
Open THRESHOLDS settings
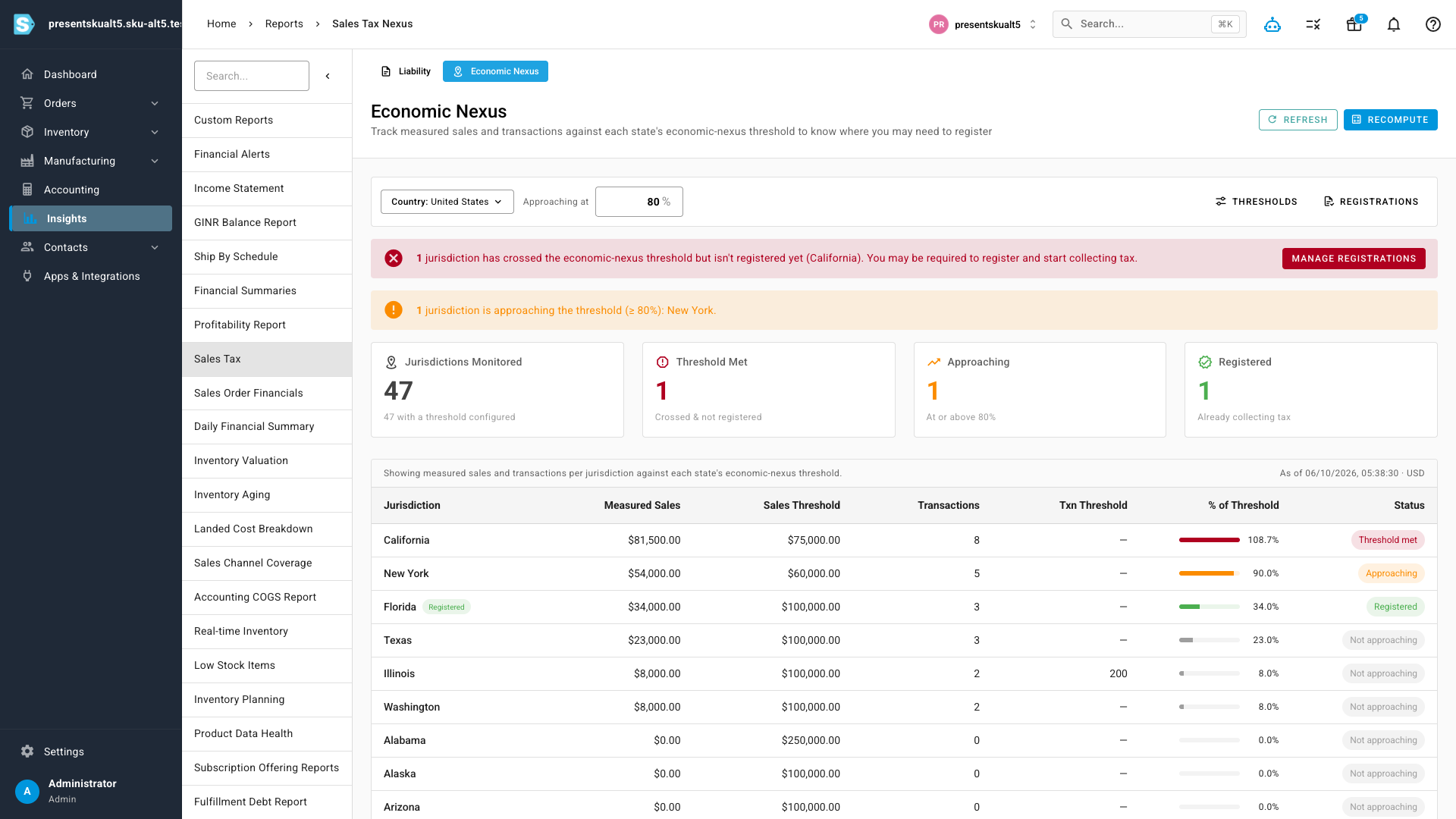click(x=1257, y=202)
